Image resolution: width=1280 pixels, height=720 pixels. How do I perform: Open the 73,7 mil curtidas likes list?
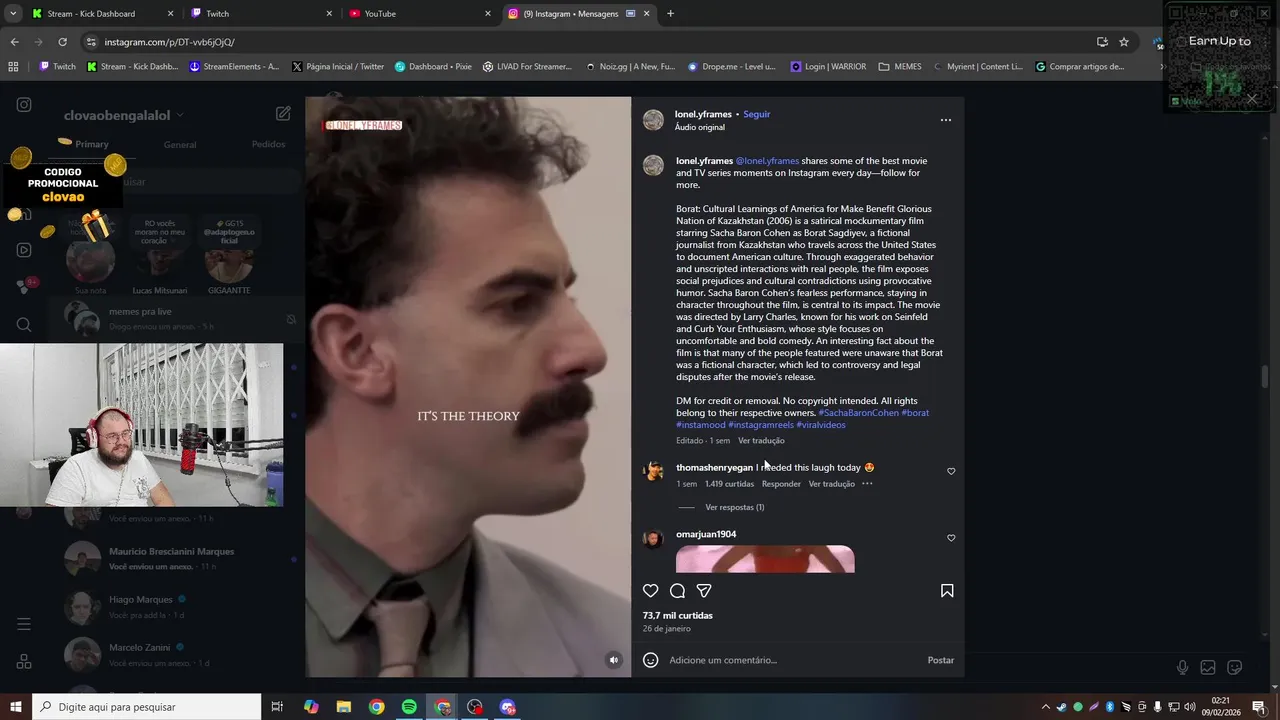[x=678, y=616]
